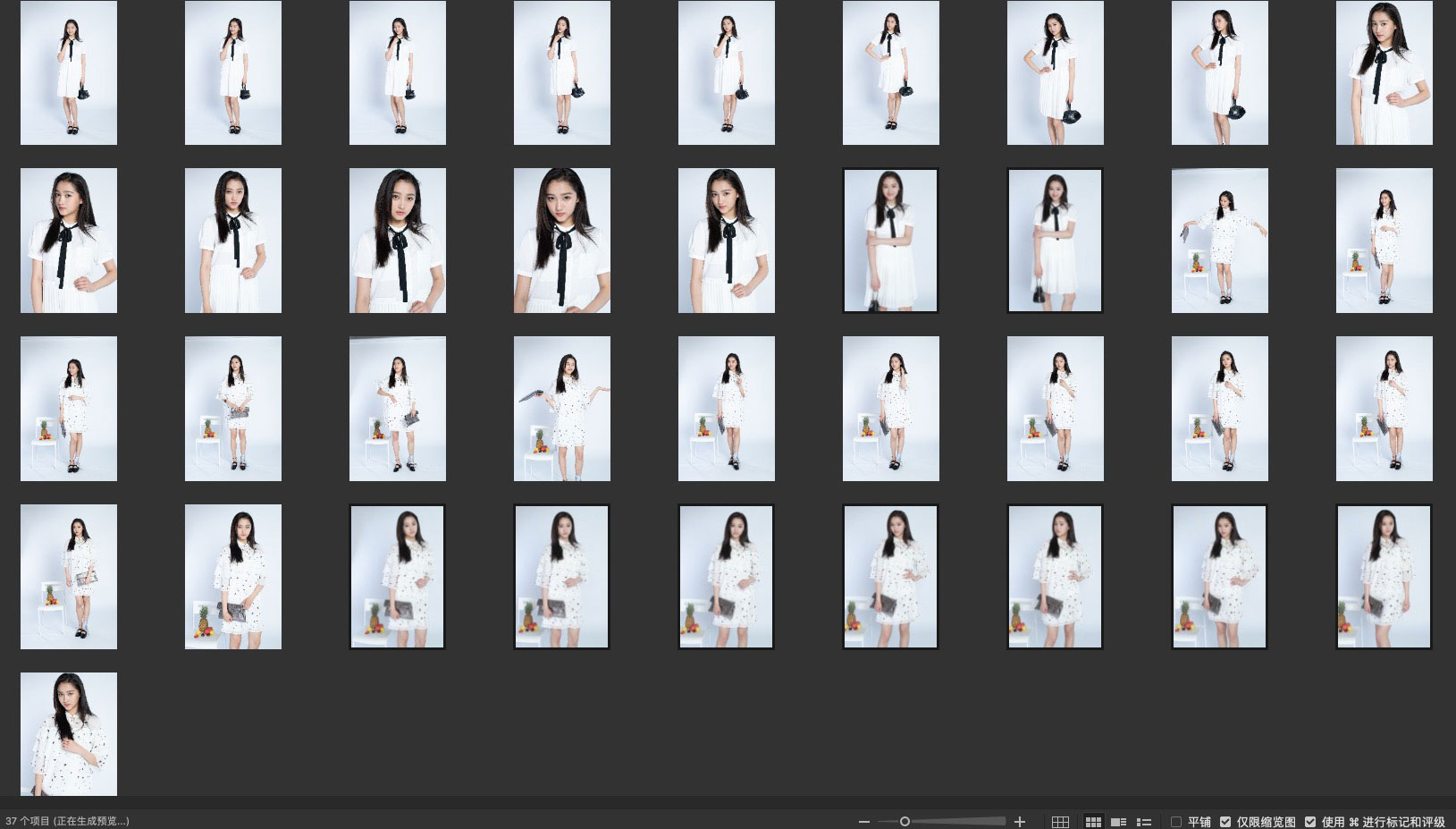Viewport: 1456px width, 829px height.
Task: Select first thumbnail in the second row
Action: pyautogui.click(x=69, y=241)
